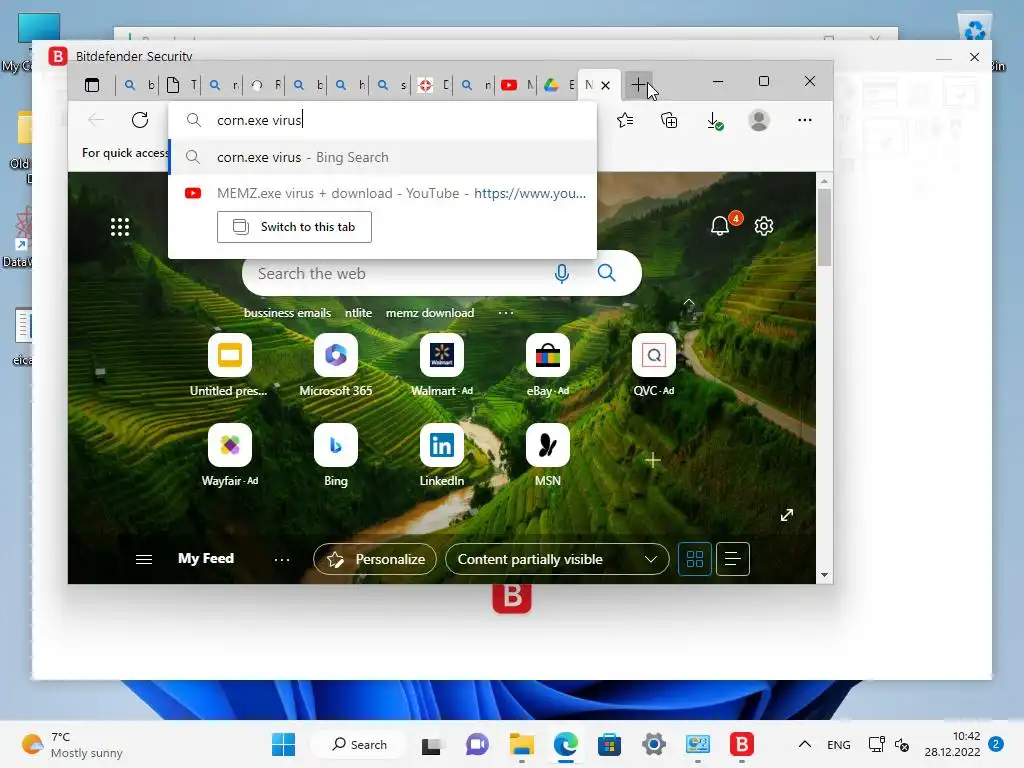Click the My Feed label
This screenshot has height=768, width=1024.
click(x=206, y=558)
